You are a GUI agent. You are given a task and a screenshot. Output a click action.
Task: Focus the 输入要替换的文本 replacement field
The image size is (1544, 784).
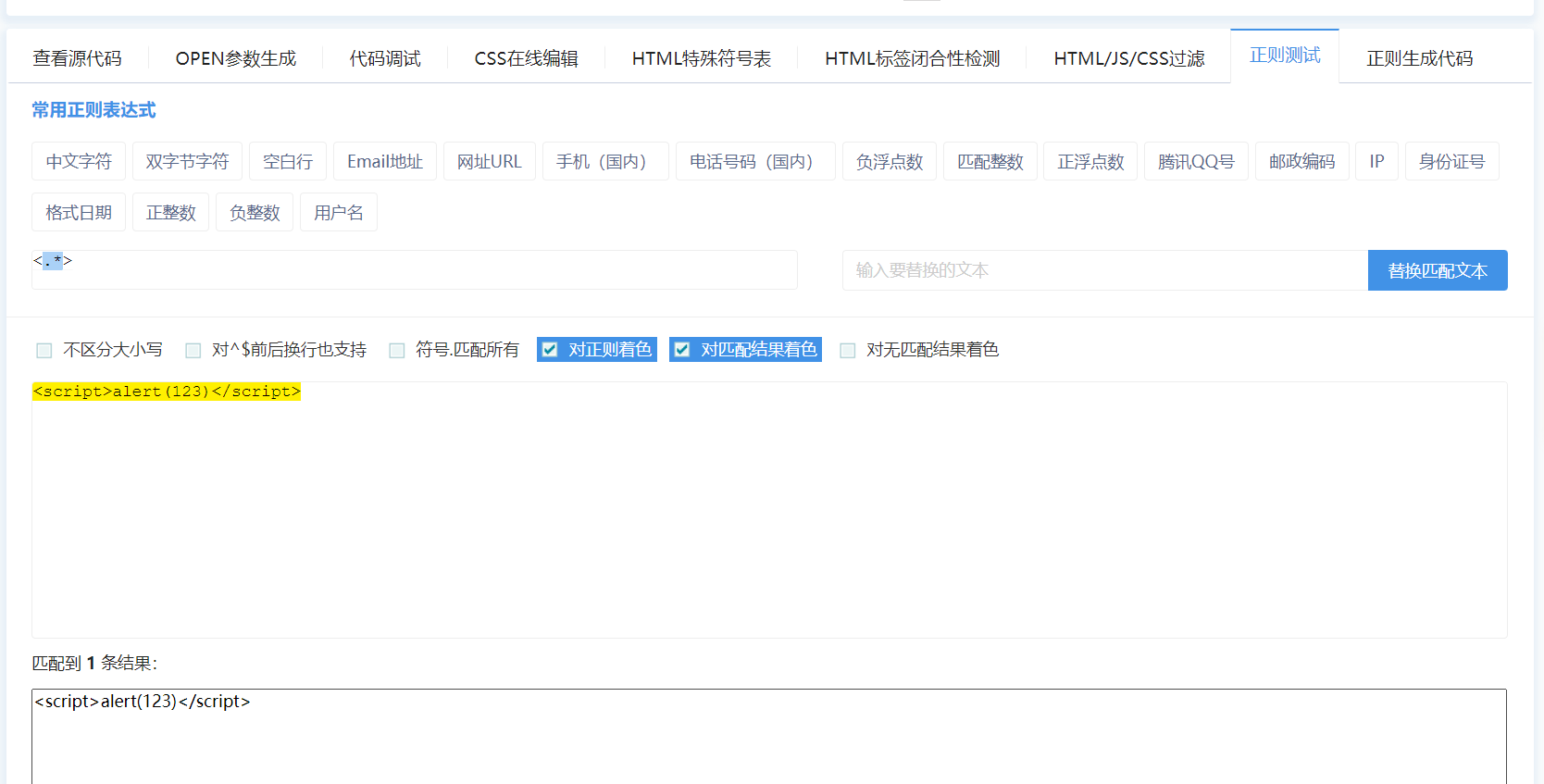[1105, 270]
